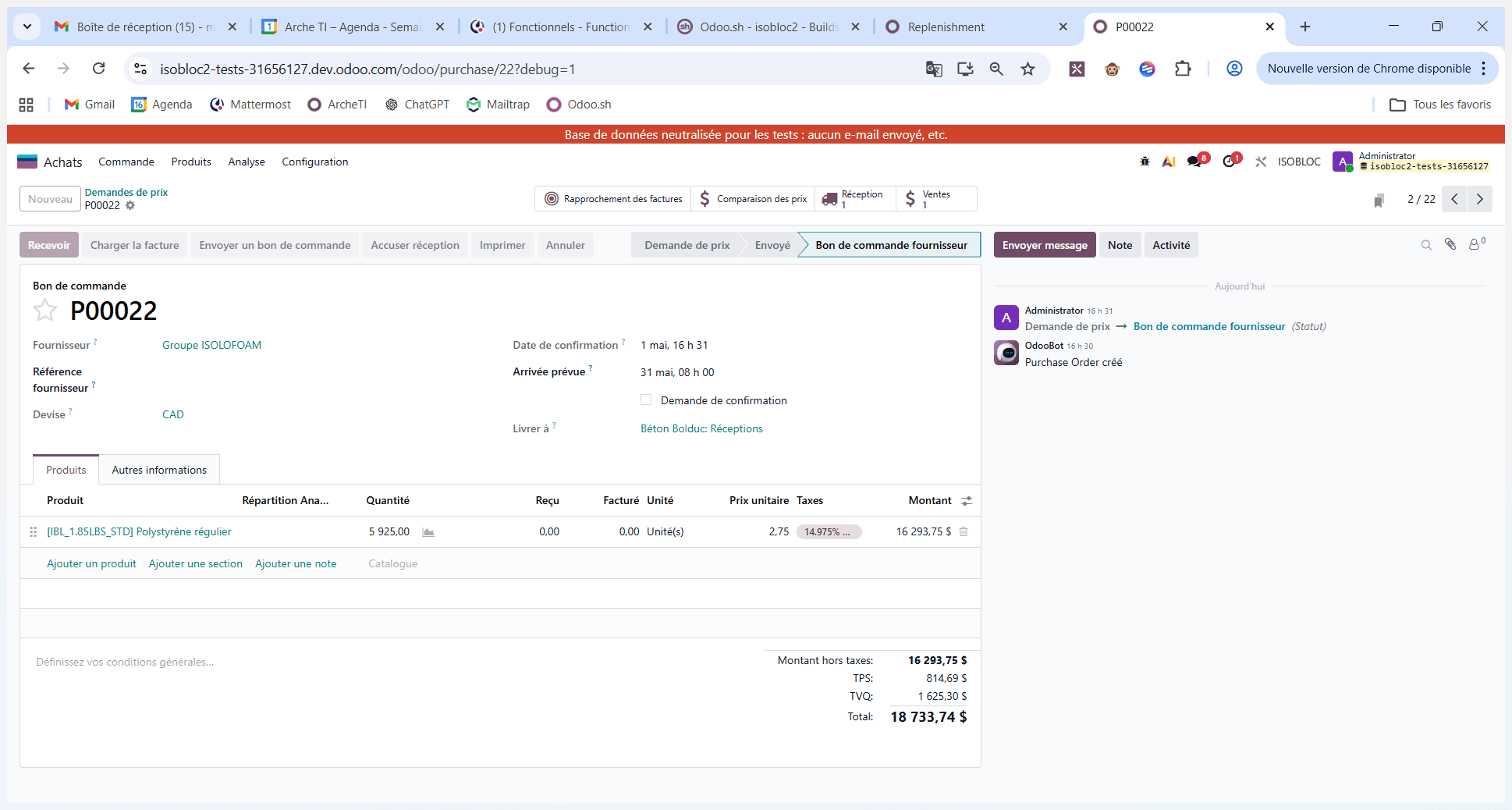Open the conversations messages icon
This screenshot has width=1512, height=810.
point(1194,162)
